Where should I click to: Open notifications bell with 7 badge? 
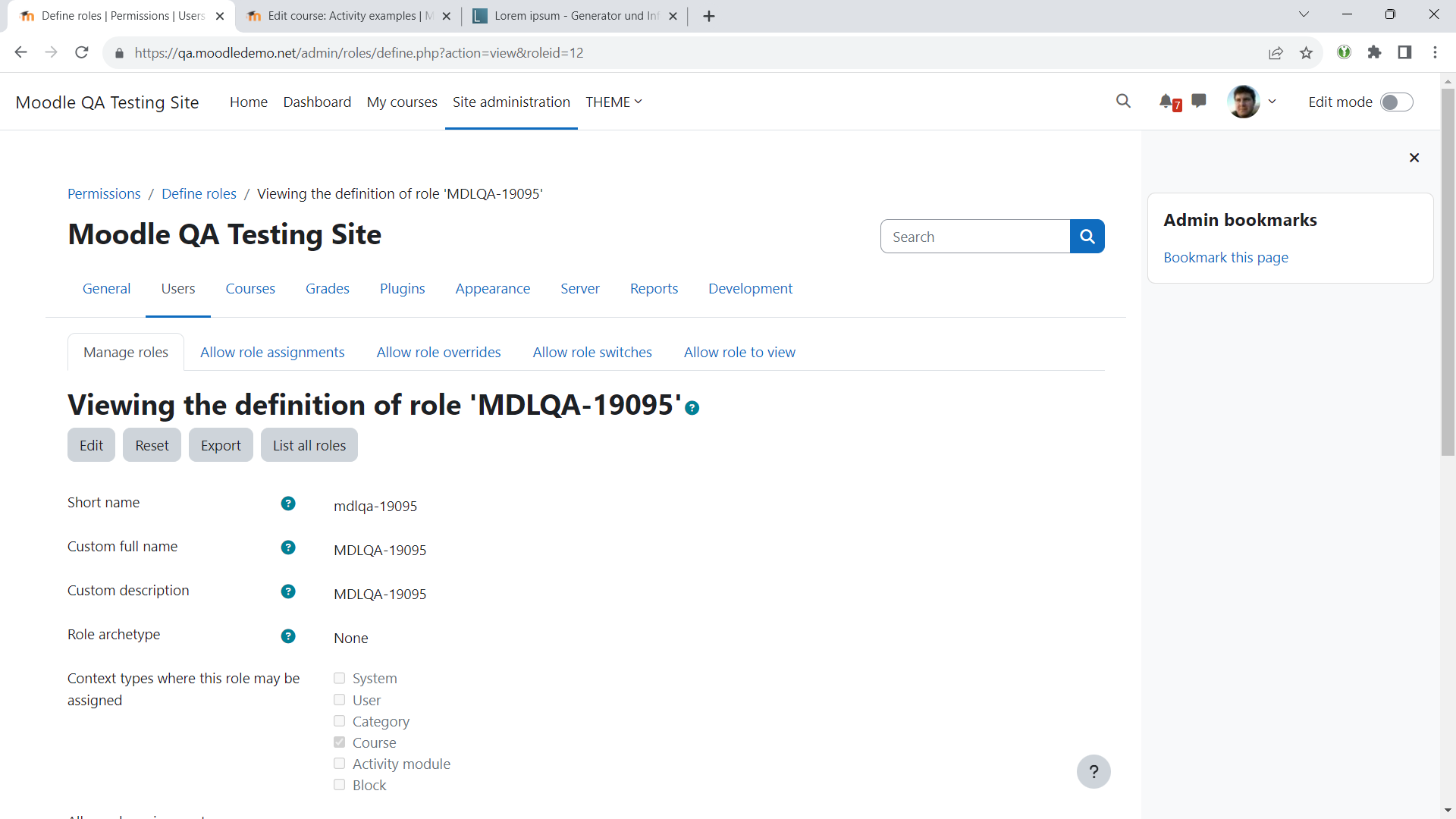[x=1169, y=102]
